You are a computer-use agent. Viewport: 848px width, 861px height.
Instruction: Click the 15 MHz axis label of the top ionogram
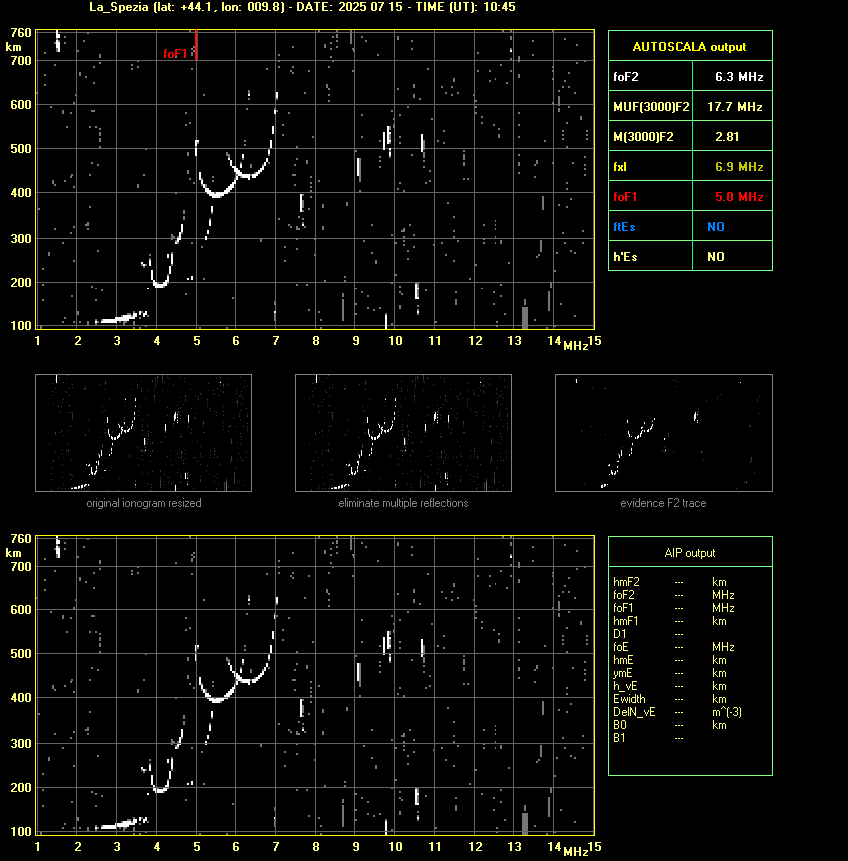coord(595,341)
